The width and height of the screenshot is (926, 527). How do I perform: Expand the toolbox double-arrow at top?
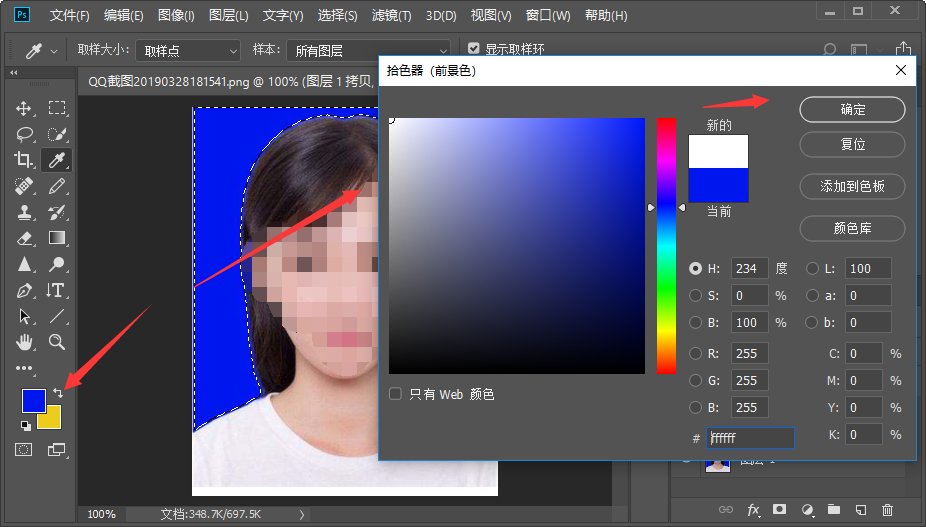(14, 72)
